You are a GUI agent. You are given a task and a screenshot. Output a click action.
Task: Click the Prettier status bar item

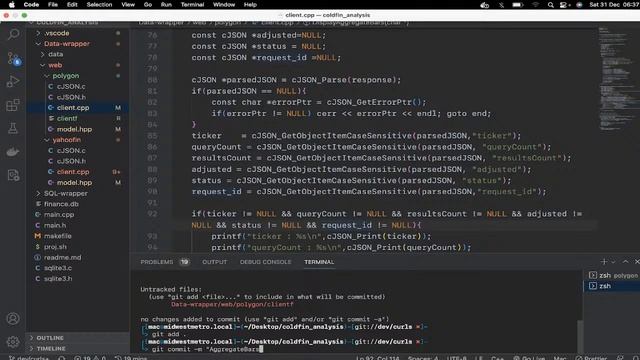point(592,358)
